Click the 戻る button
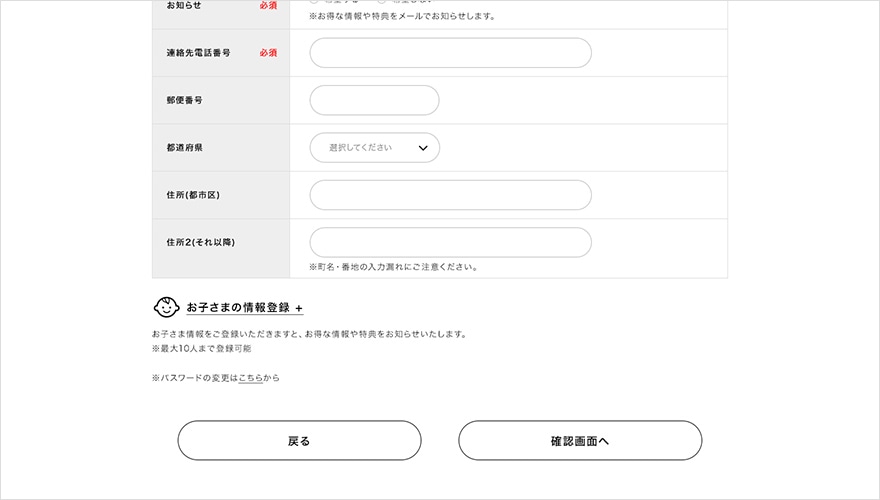Screen dimensions: 880x500 point(299,441)
